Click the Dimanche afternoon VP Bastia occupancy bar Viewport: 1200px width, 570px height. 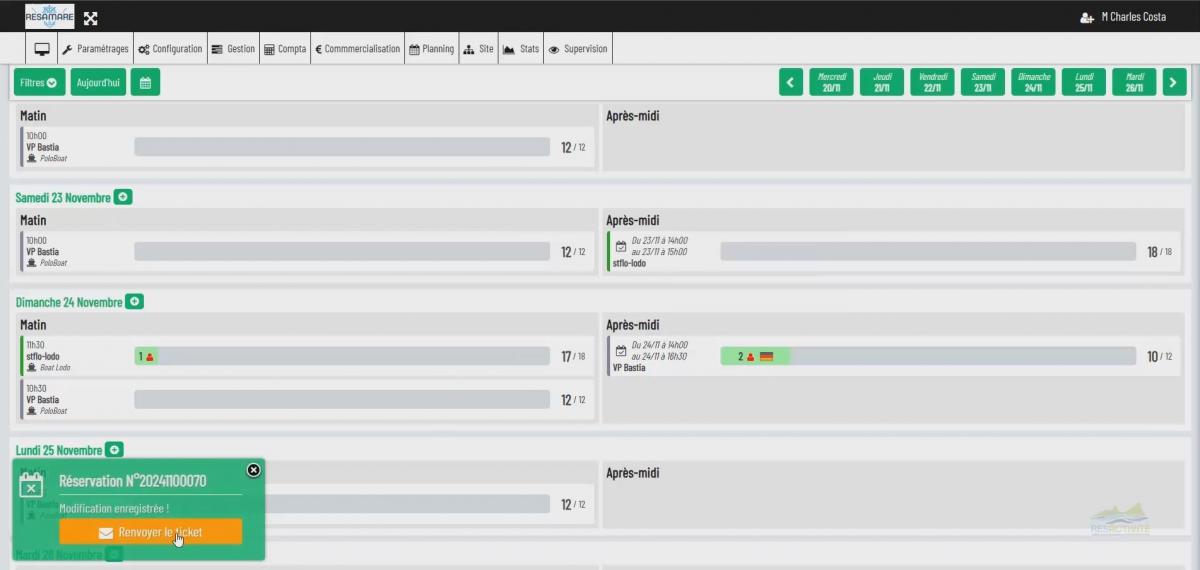click(x=928, y=356)
